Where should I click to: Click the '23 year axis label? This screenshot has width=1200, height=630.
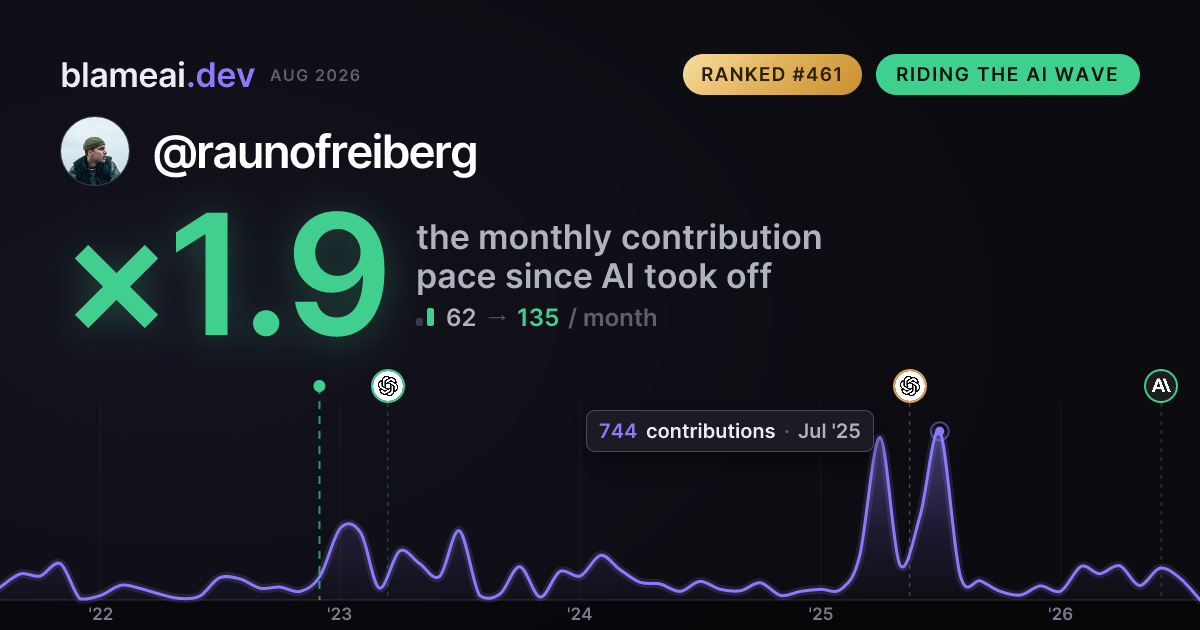[x=341, y=613]
